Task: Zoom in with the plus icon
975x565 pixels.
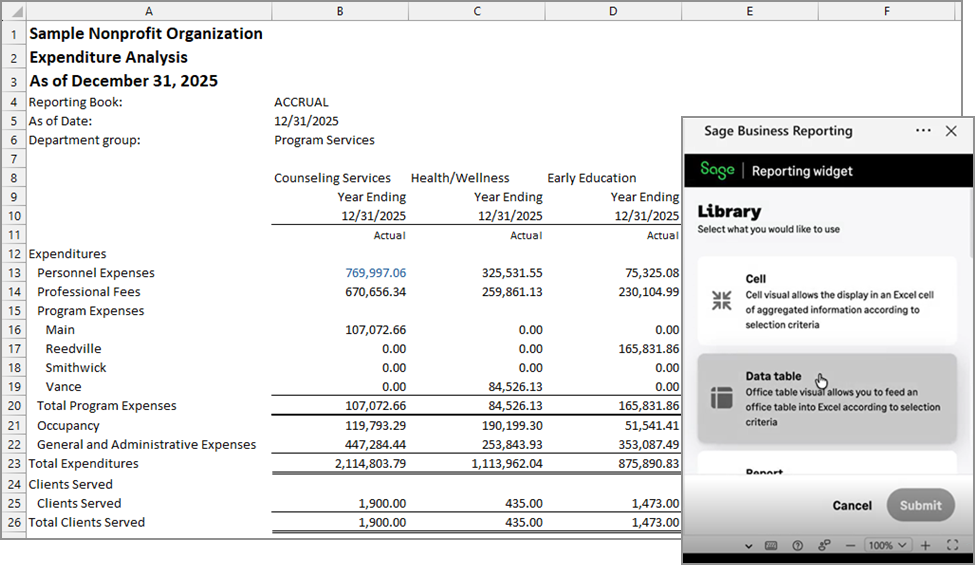Action: (x=925, y=545)
